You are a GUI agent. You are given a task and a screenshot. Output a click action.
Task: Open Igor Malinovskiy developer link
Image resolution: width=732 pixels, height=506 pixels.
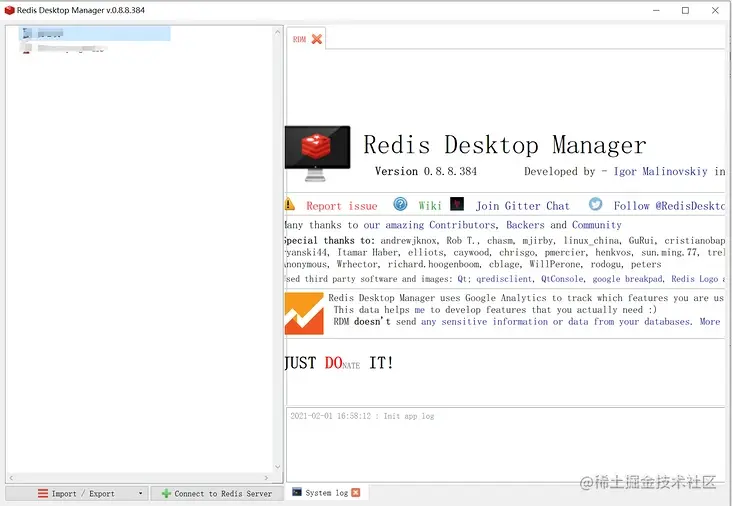660,171
